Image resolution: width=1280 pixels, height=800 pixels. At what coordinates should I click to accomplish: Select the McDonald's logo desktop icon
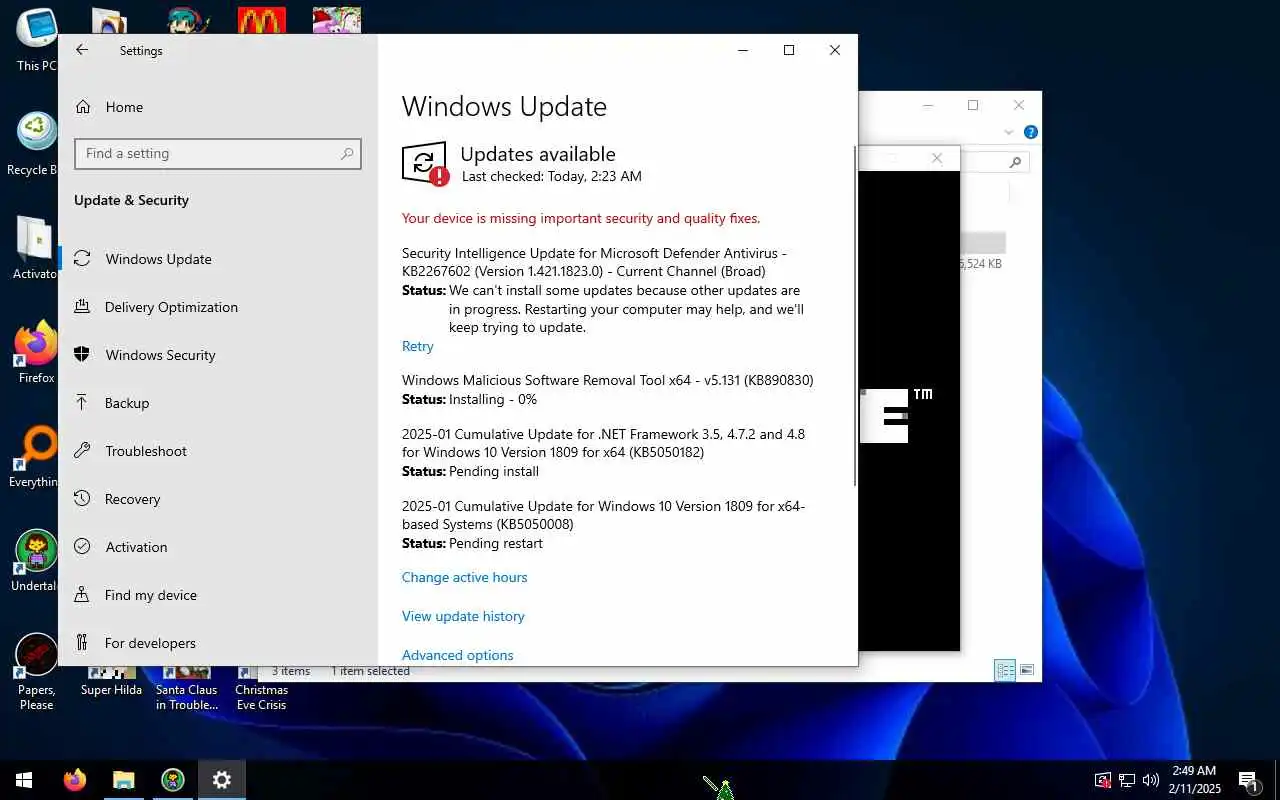pos(262,20)
